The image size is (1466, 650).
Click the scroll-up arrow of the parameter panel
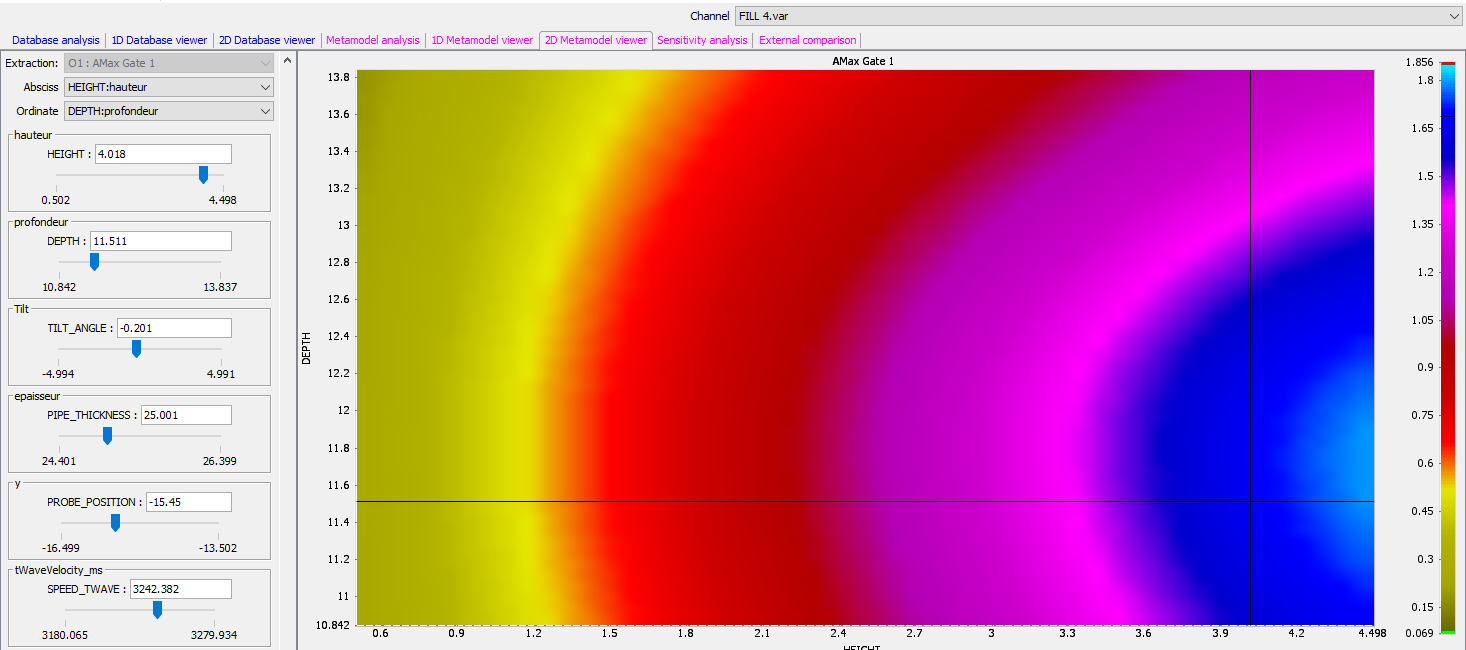(287, 61)
